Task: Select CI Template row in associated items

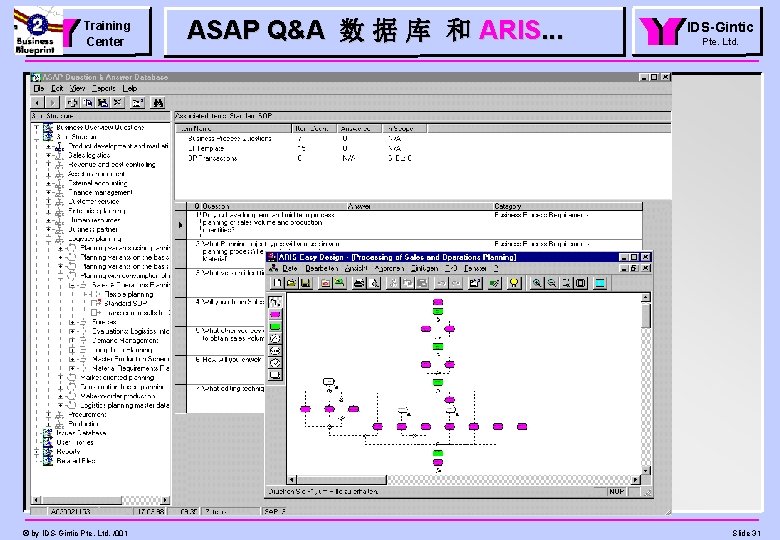Action: tap(206, 148)
